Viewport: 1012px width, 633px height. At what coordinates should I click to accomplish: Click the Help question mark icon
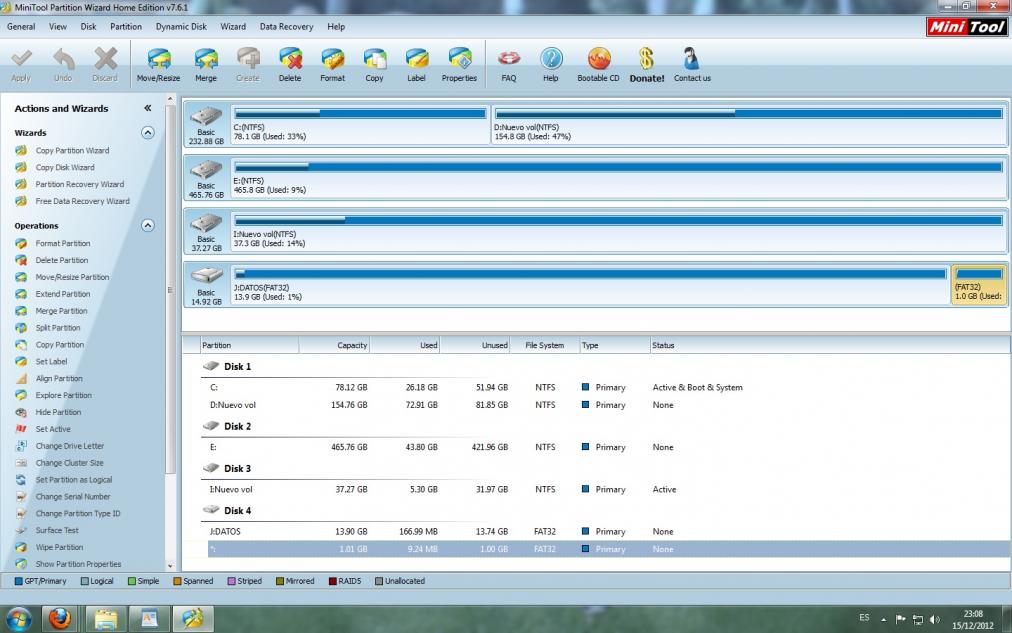coord(551,59)
